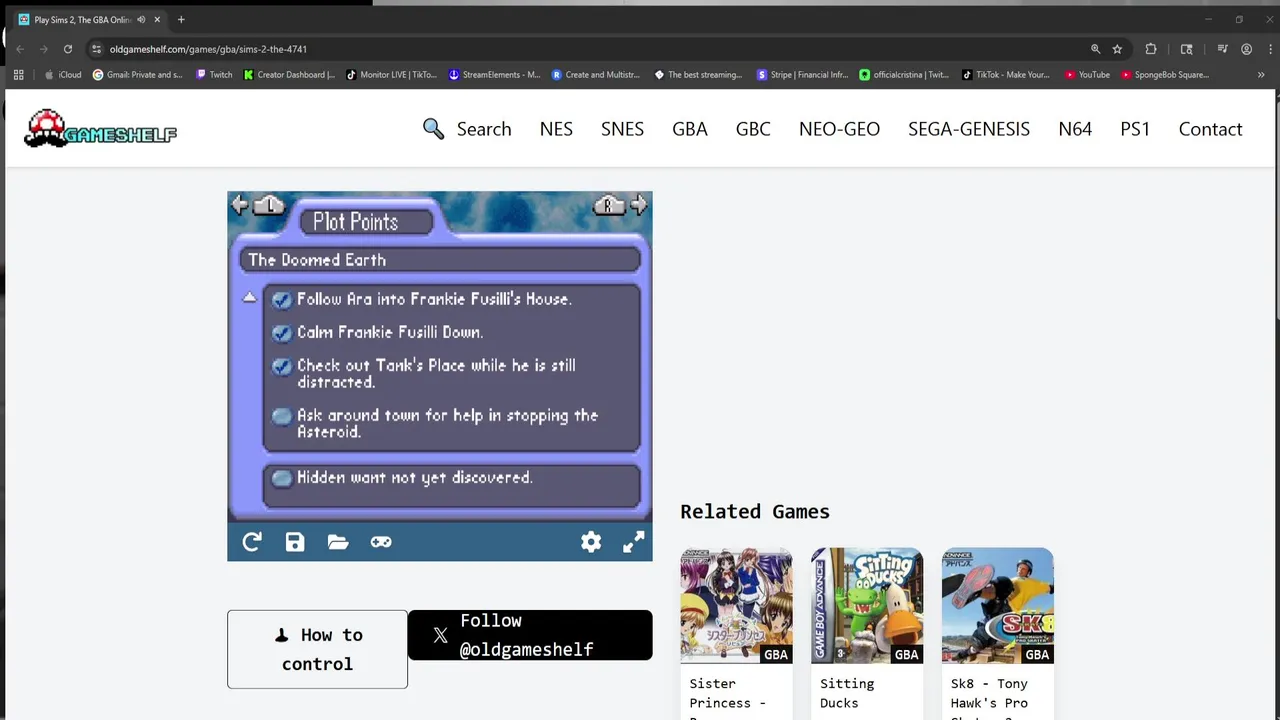
Task: Expand the hidden bookmarks chevron
Action: point(1261,75)
